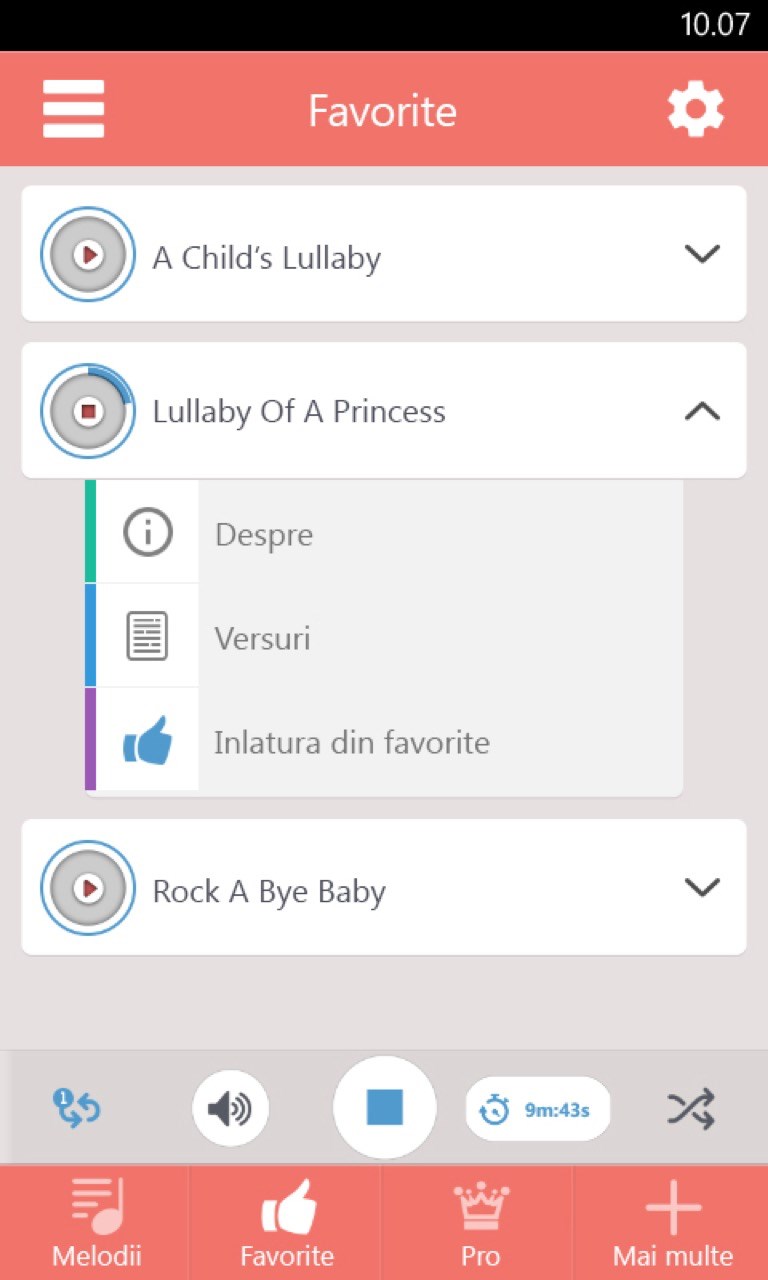The height and width of the screenshot is (1280, 768).
Task: Open settings via the gear icon
Action: [x=695, y=109]
